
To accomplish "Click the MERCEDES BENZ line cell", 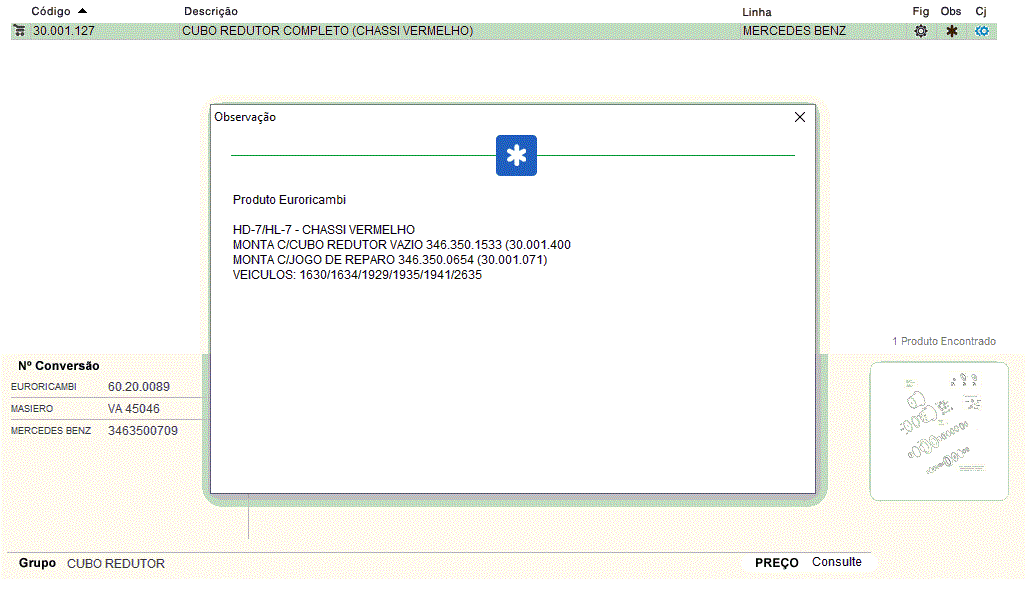I will (794, 31).
